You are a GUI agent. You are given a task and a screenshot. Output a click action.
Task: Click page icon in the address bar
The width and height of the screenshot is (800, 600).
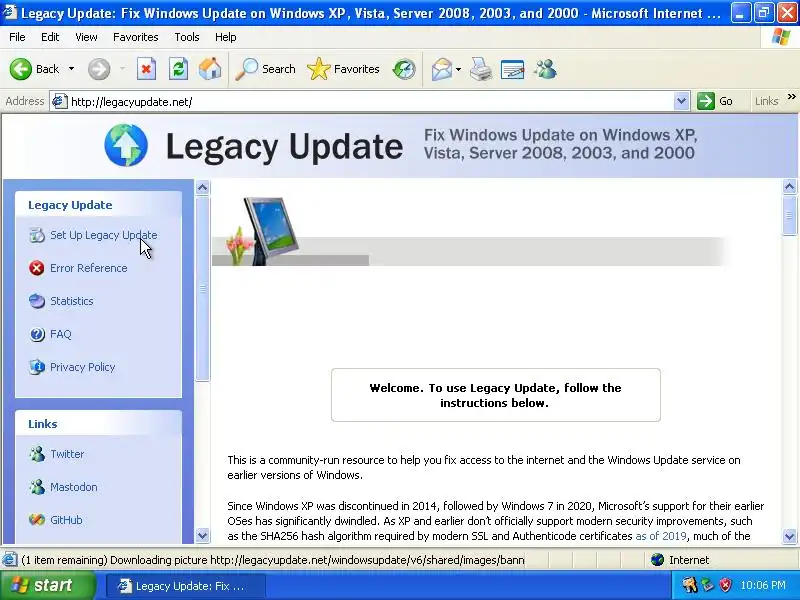click(60, 102)
